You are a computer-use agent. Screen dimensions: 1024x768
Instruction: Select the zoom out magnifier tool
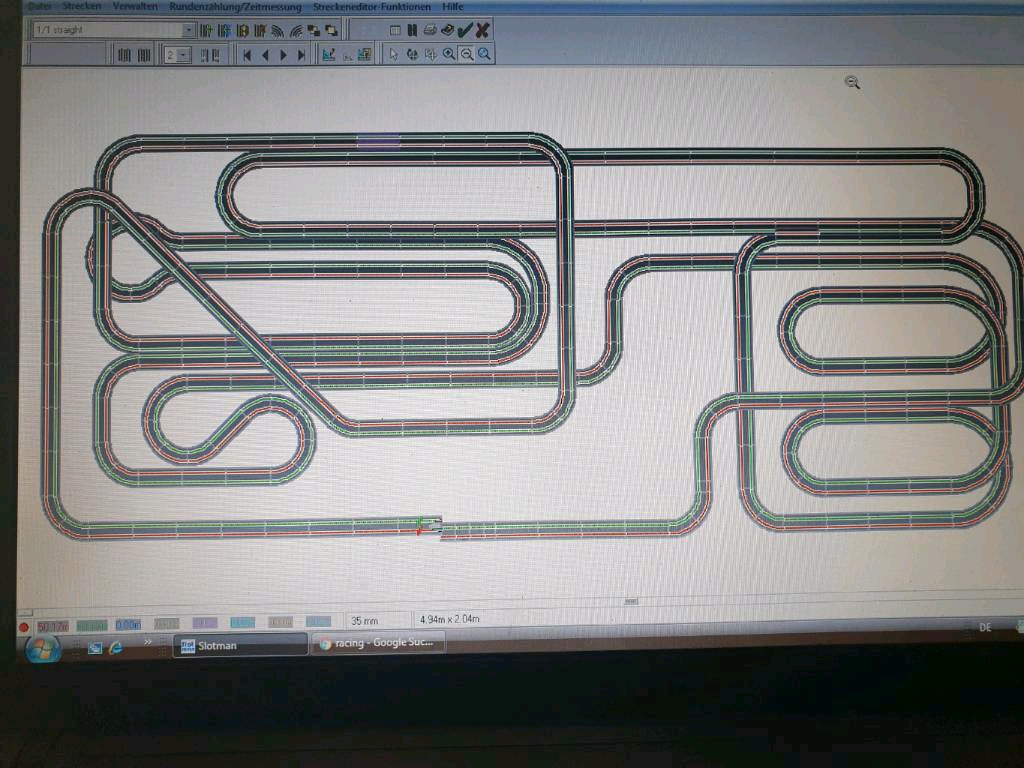pos(466,55)
